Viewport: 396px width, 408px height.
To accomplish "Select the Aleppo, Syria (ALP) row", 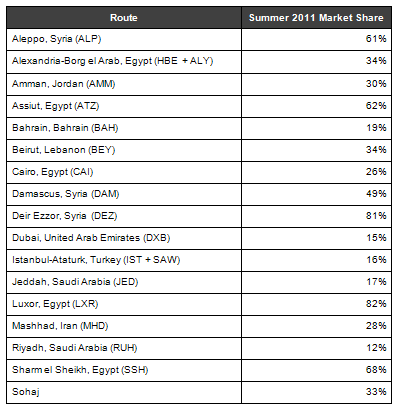I will pyautogui.click(x=199, y=39).
